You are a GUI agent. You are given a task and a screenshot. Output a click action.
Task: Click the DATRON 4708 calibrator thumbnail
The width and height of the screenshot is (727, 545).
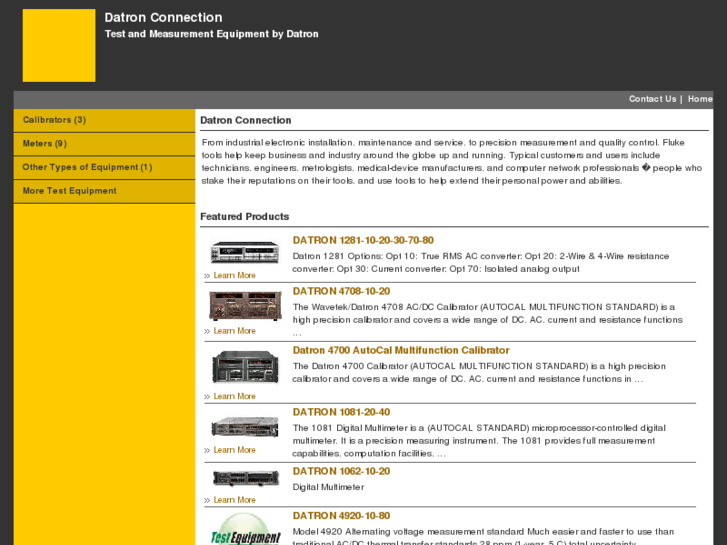tap(245, 306)
